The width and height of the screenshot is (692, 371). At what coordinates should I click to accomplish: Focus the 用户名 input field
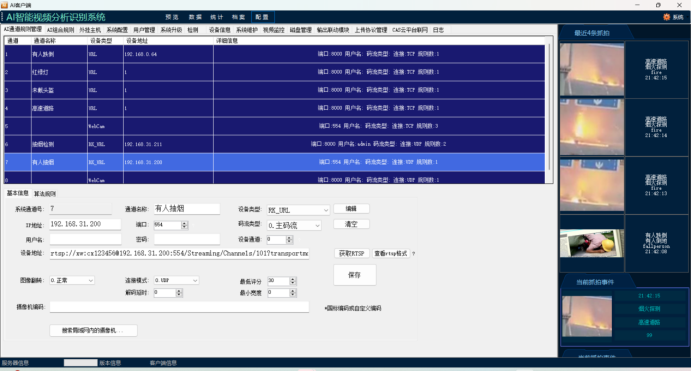(85, 239)
